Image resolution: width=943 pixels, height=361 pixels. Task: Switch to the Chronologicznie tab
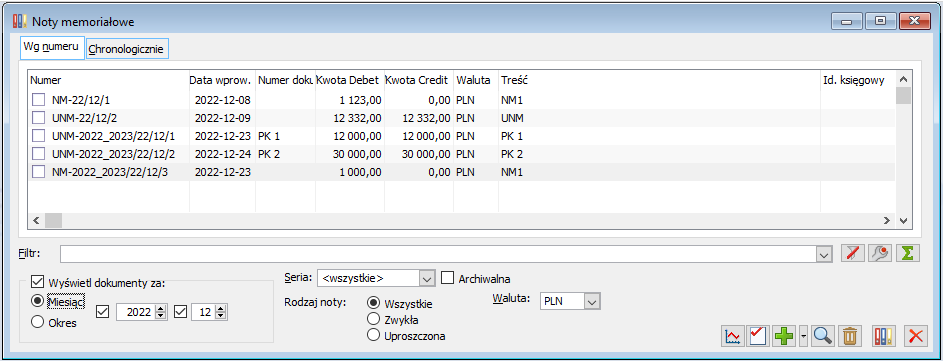pos(127,49)
